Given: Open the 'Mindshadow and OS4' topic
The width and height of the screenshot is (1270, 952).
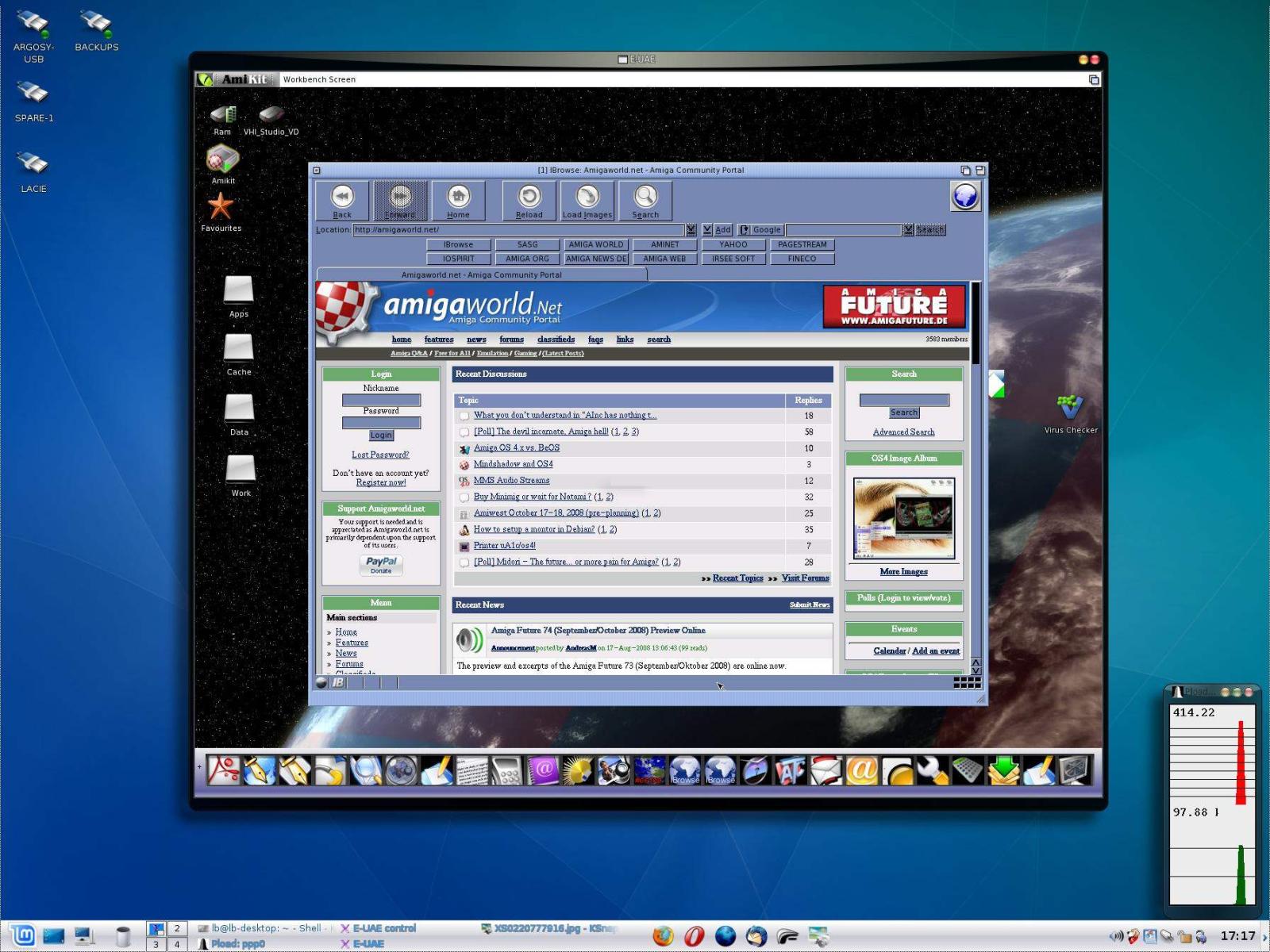Looking at the screenshot, I should pos(513,464).
